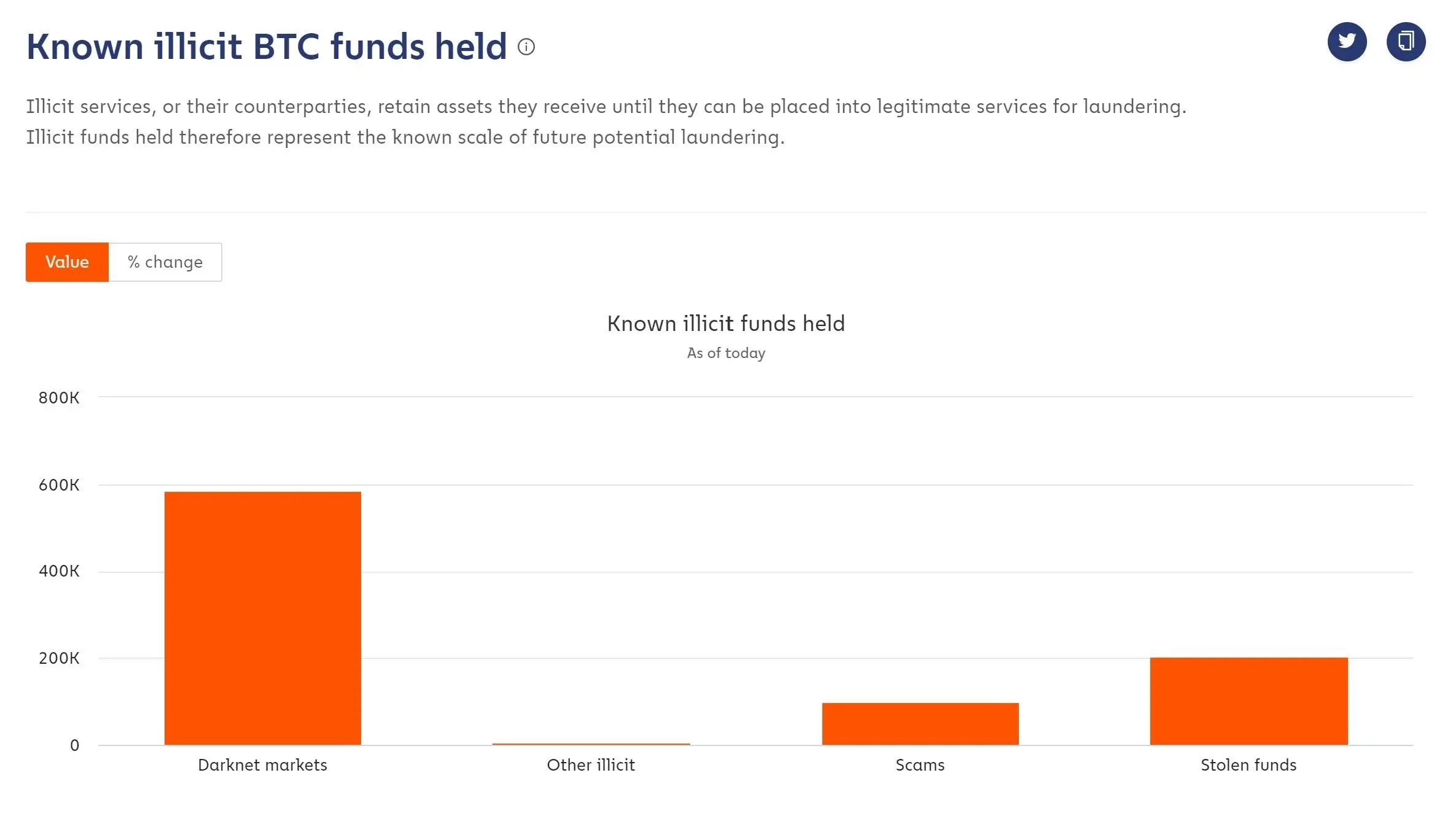Click the thin Other illicit bar

coord(591,744)
